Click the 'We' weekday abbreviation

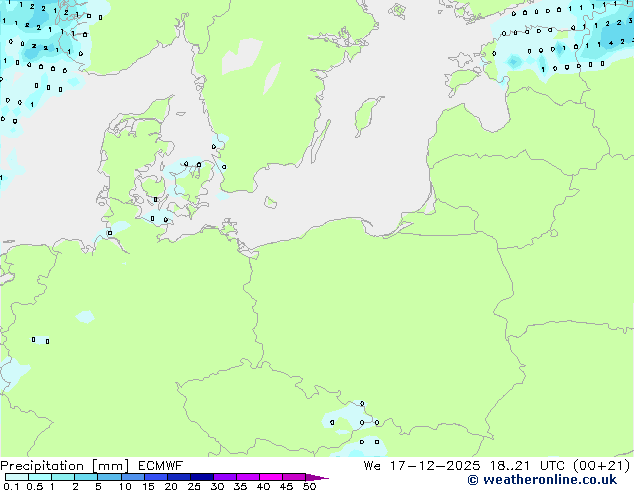tap(372, 466)
